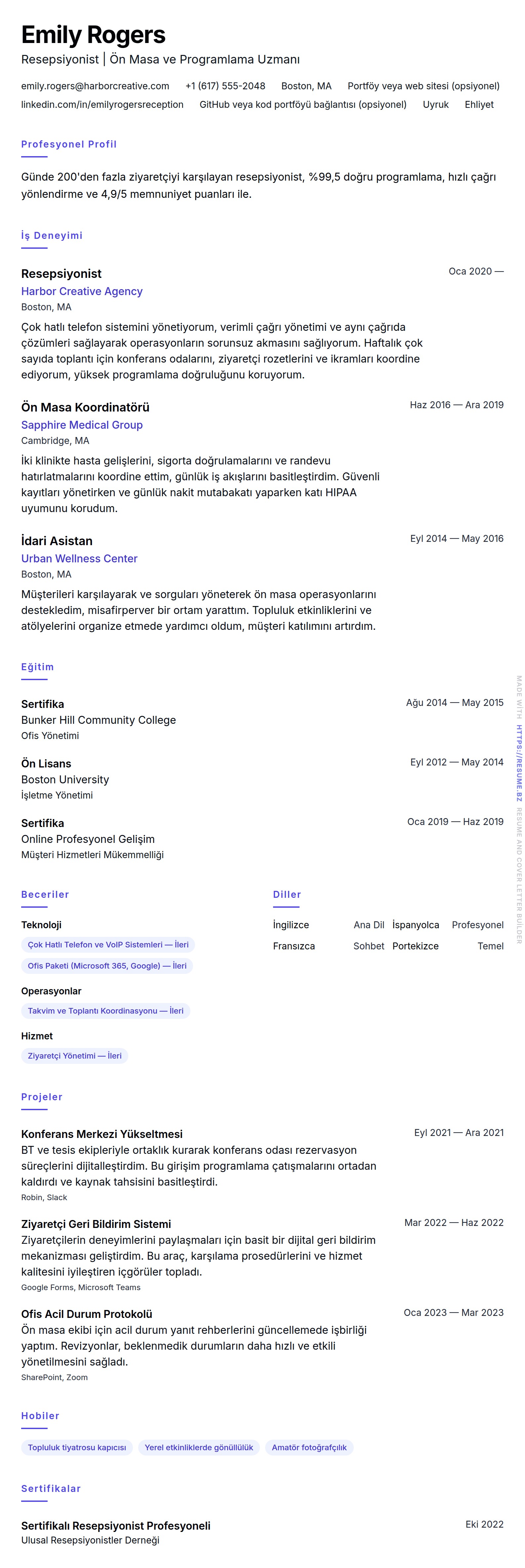This screenshot has height=1568, width=525.
Task: Open the linkedin.com/in/emilyrogersreception link
Action: pyautogui.click(x=102, y=105)
